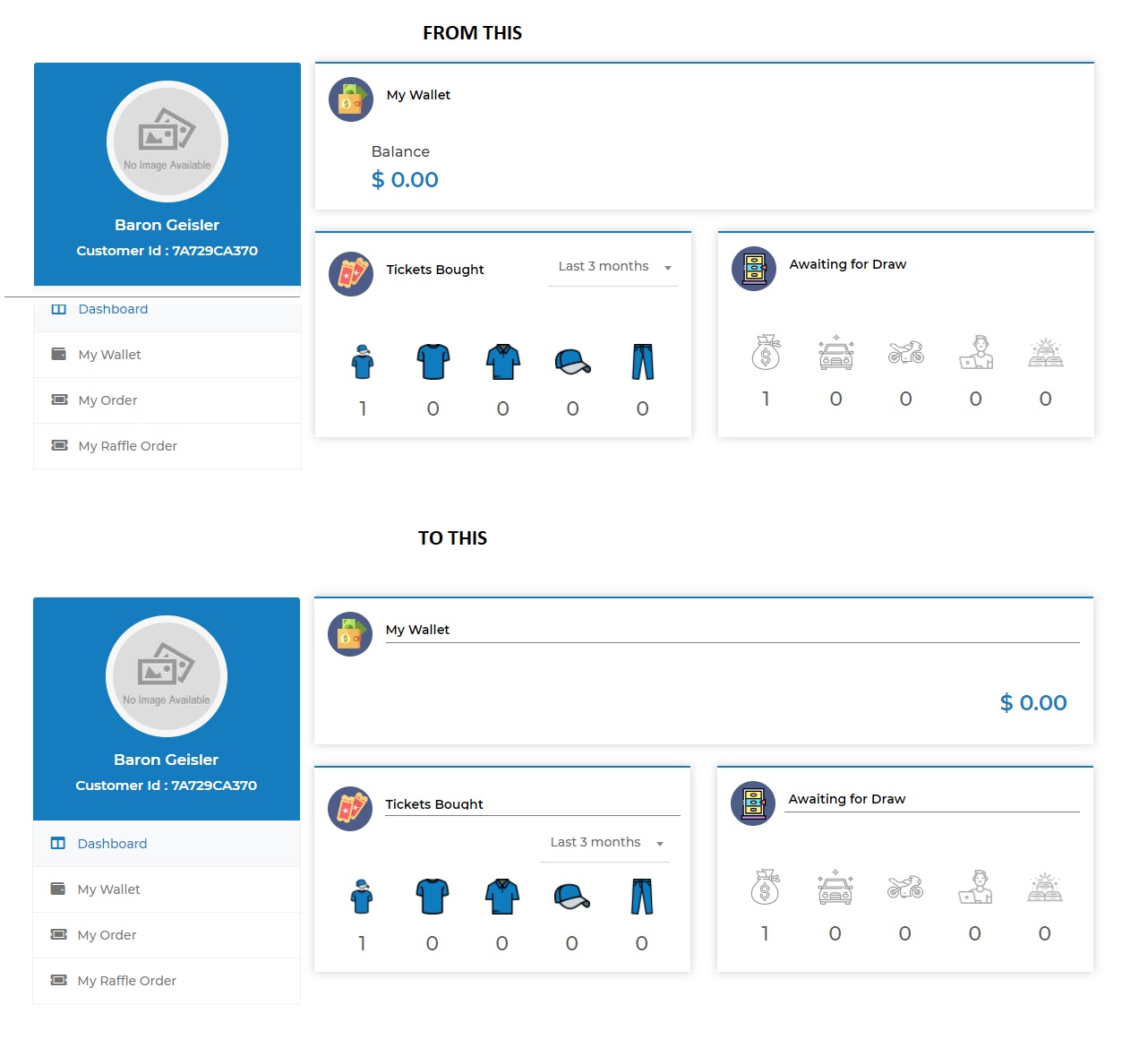Click the gold bars icon in bottom Awaiting for Draw
Viewport: 1148px width, 1048px height.
(x=1045, y=887)
